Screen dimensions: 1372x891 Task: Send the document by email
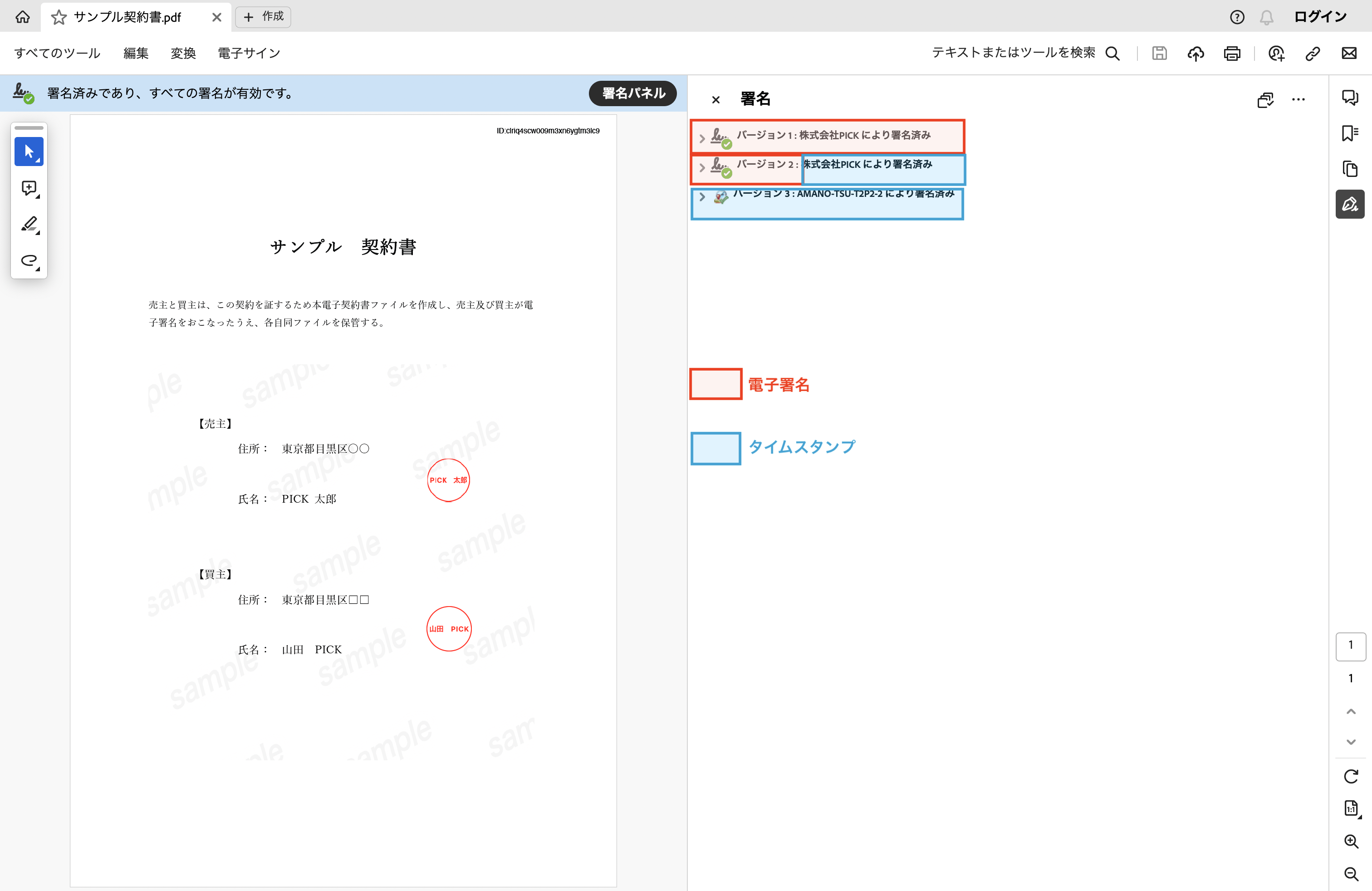tap(1349, 53)
